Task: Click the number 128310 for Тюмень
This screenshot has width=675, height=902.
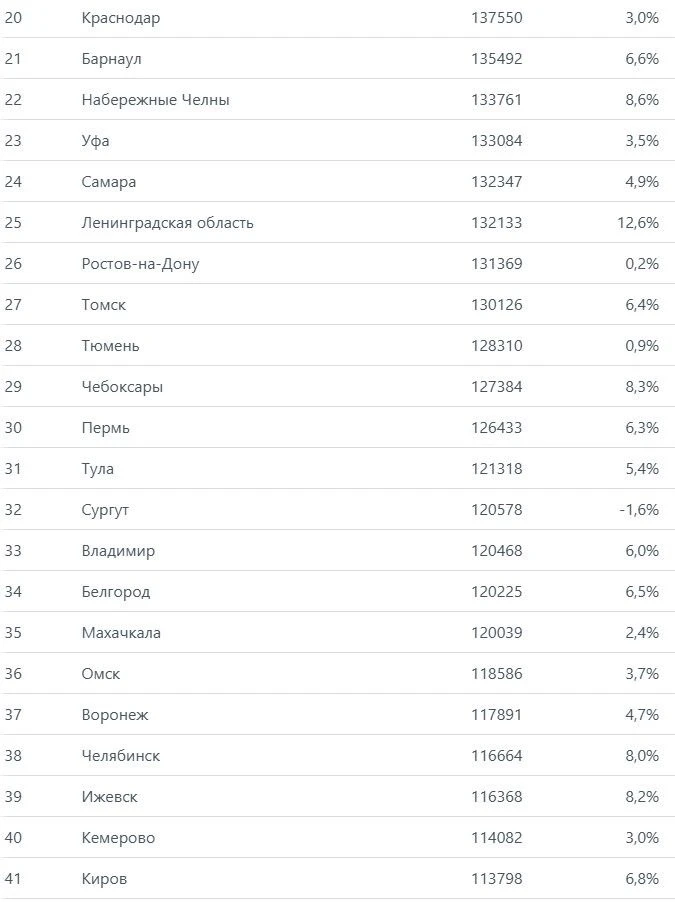Action: [497, 346]
